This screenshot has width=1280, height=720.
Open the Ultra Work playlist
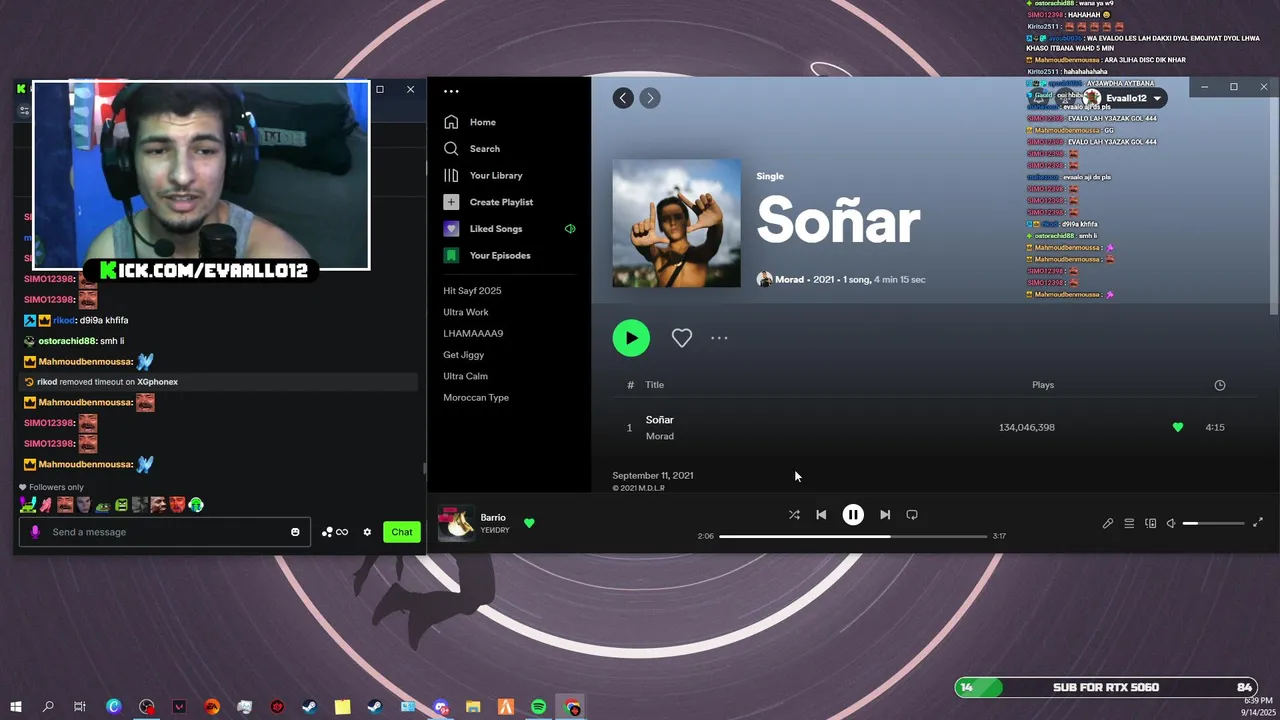pyautogui.click(x=466, y=312)
